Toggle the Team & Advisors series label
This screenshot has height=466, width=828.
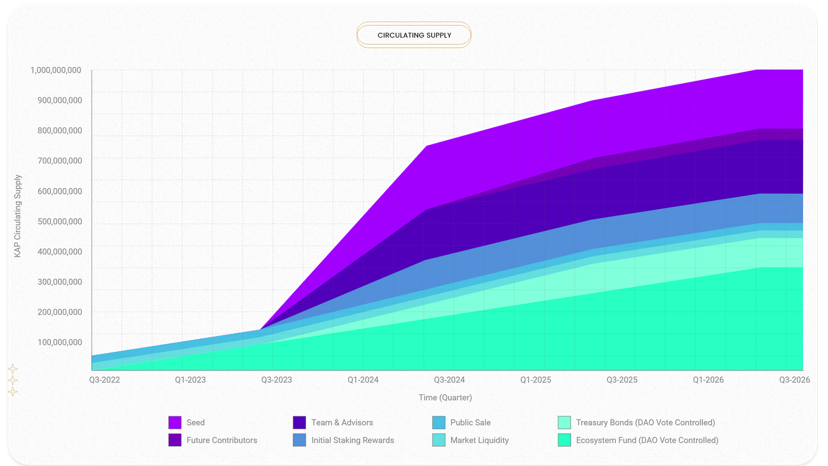coord(342,423)
